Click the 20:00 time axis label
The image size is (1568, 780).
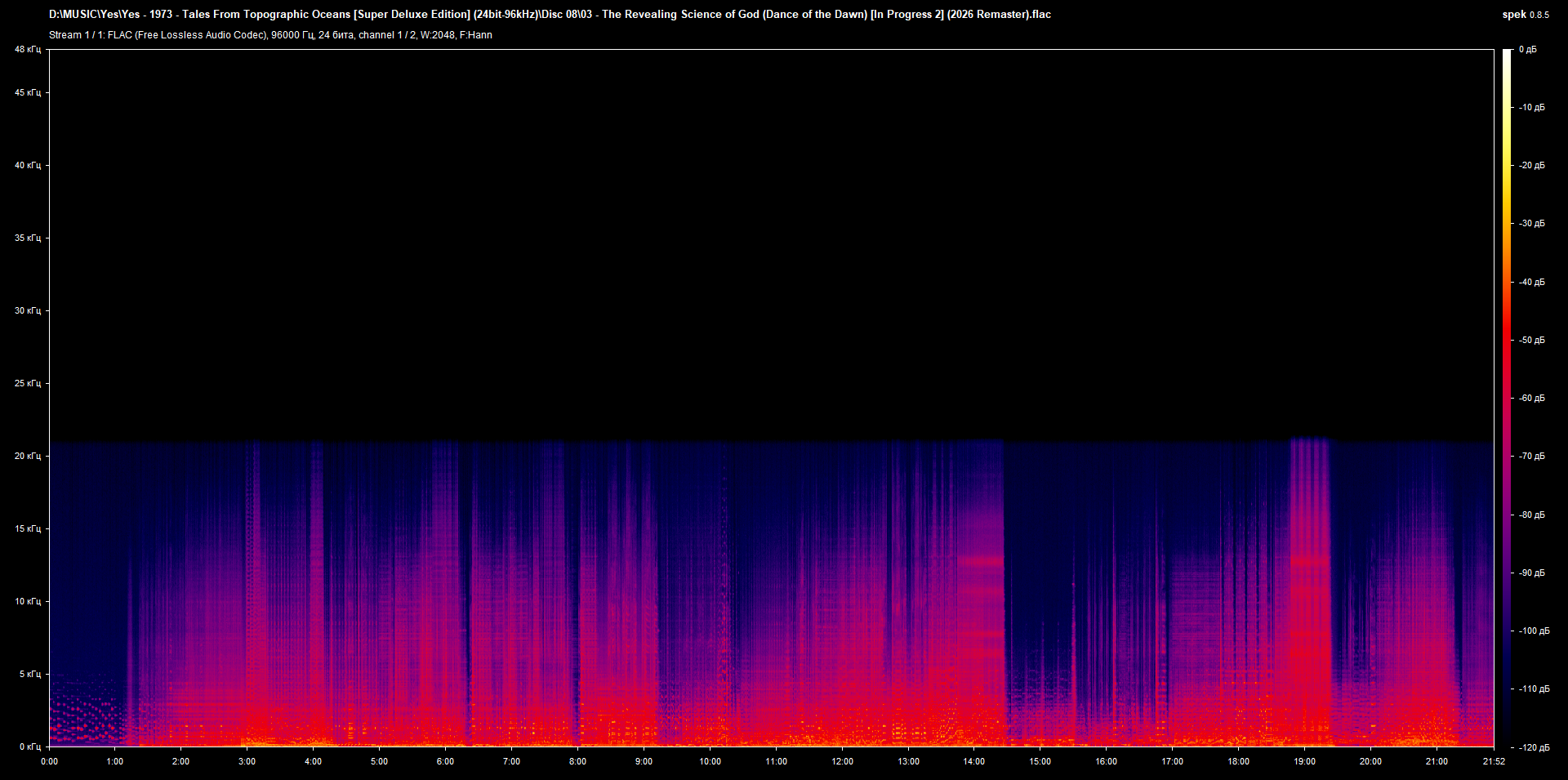pos(1370,762)
